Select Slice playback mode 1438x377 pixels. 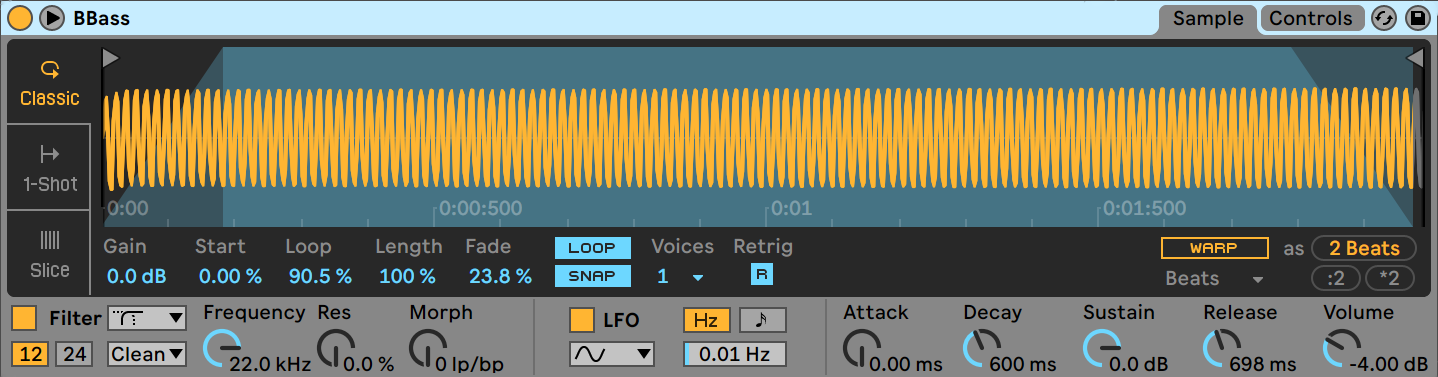tap(49, 254)
